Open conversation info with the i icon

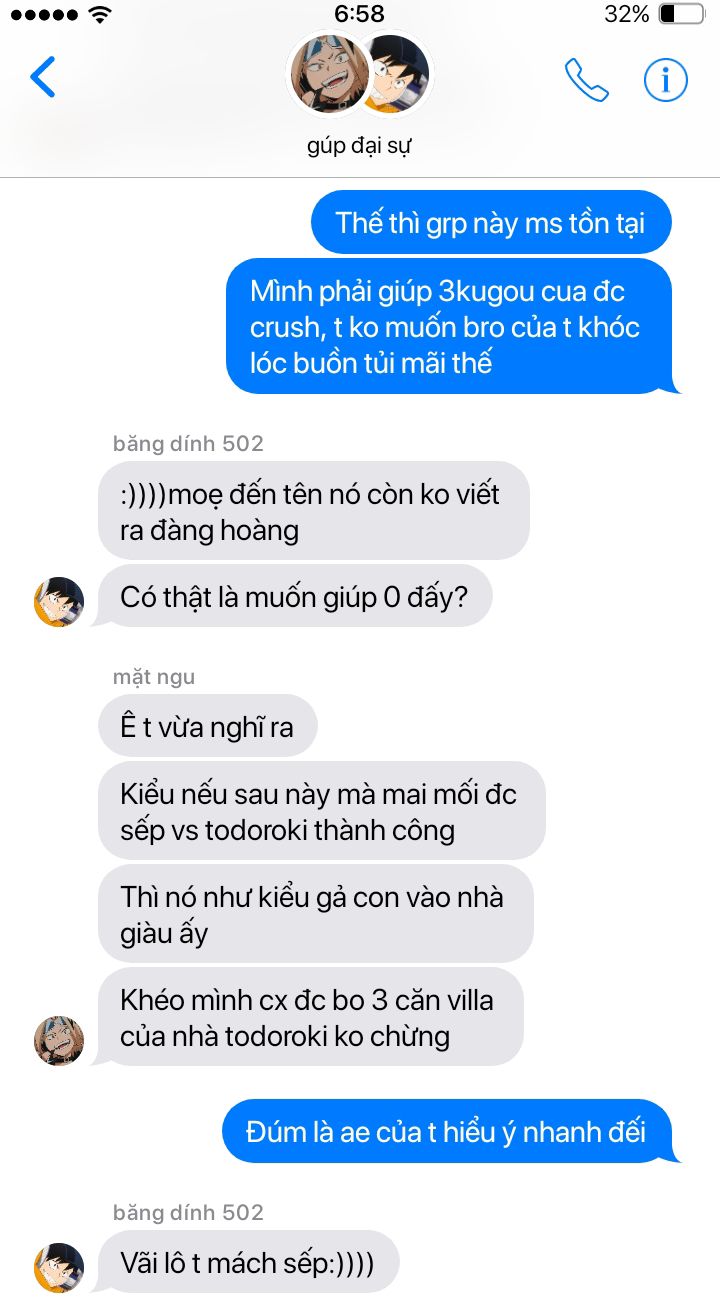665,80
